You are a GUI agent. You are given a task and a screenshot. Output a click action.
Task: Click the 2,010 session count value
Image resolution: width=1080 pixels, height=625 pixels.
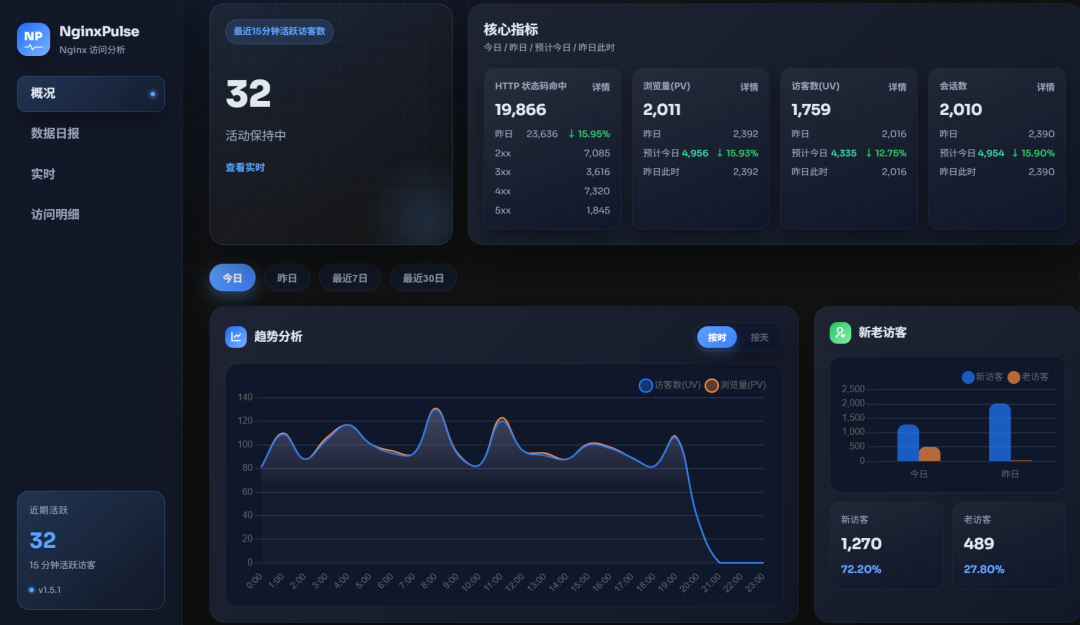pyautogui.click(x=960, y=110)
